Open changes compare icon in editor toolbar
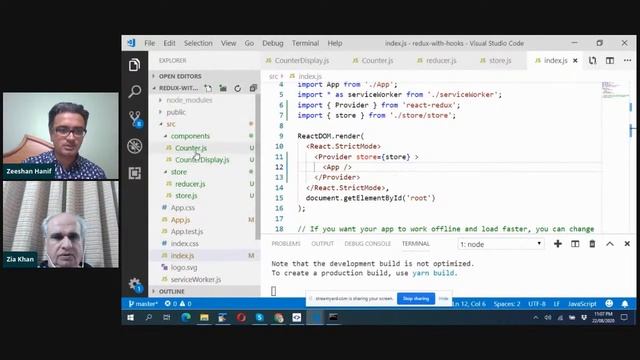The width and height of the screenshot is (640, 360). tap(592, 60)
